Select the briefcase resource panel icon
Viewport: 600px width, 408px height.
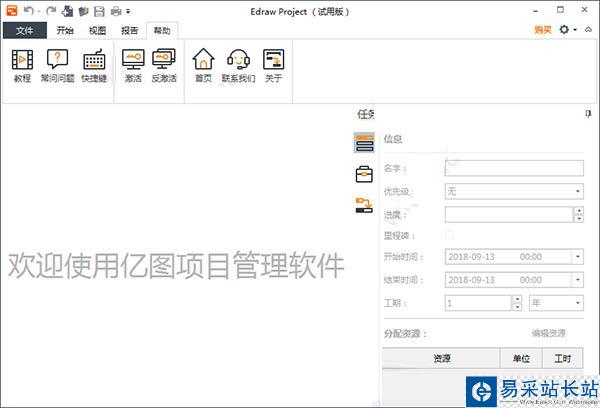(x=364, y=175)
